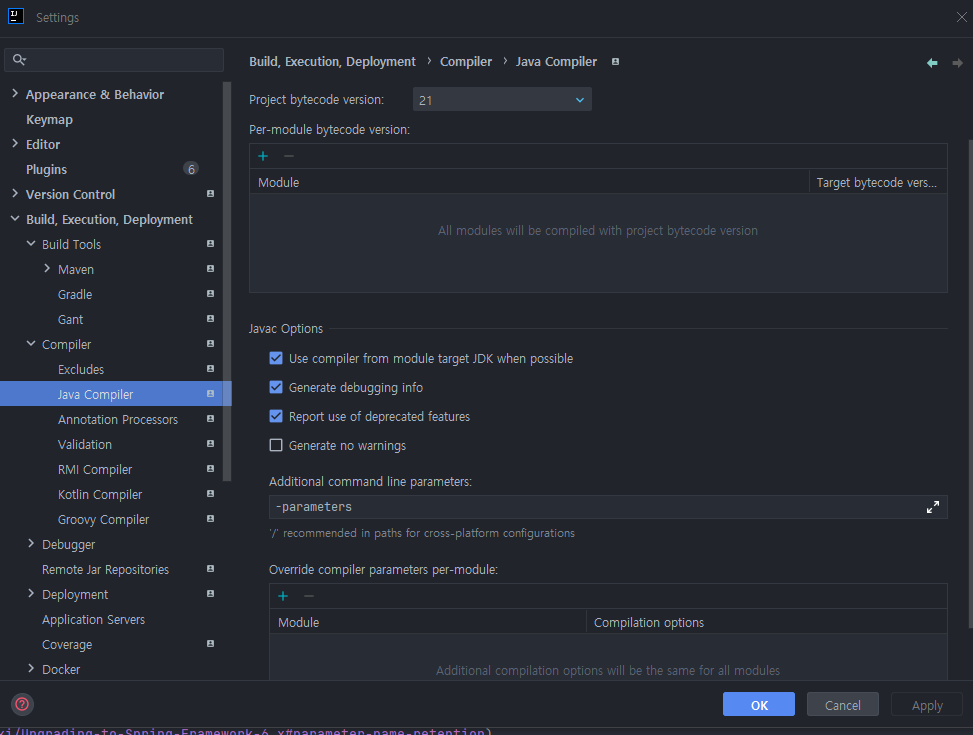Click the project icon next to Validation
This screenshot has height=735, width=973.
(210, 444)
